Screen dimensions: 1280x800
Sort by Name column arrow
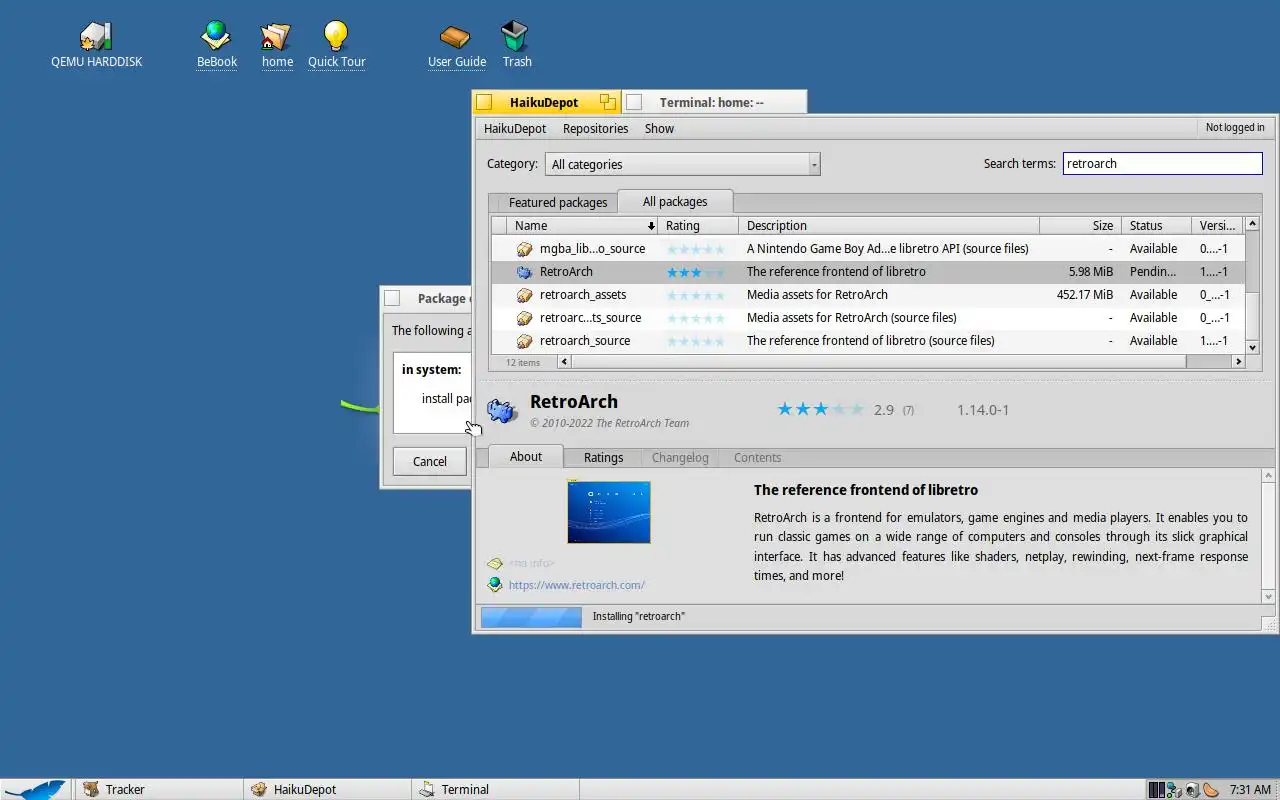pos(651,226)
